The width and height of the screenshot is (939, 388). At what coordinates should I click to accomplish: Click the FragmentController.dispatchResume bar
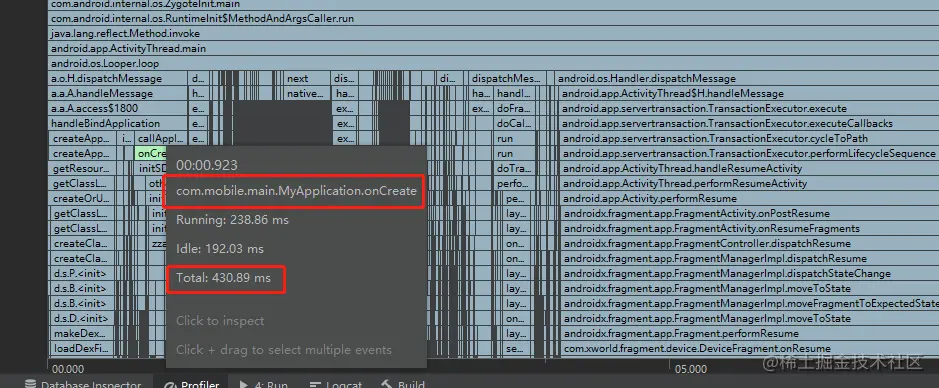[750, 244]
